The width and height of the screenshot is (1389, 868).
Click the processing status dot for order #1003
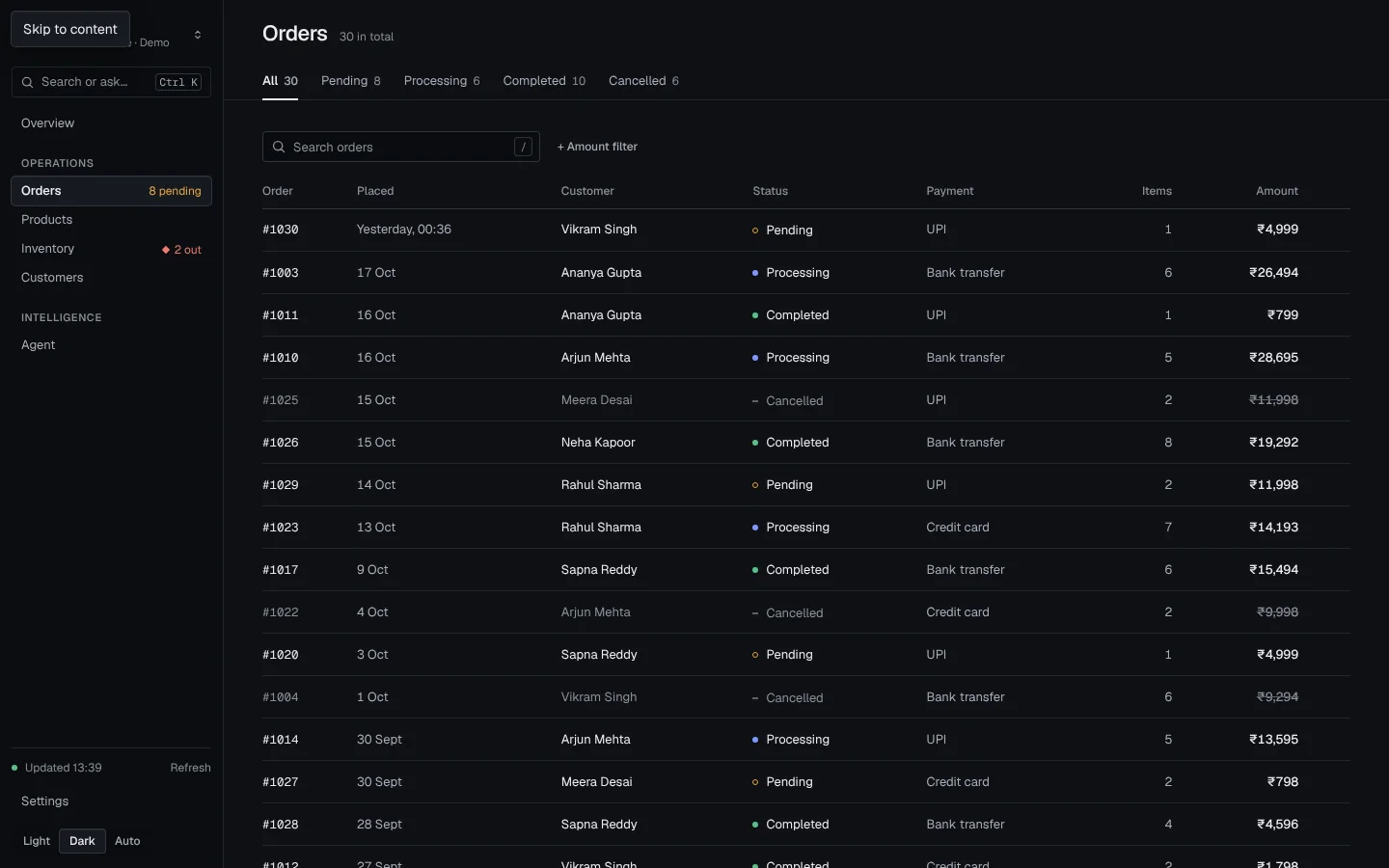coord(755,273)
